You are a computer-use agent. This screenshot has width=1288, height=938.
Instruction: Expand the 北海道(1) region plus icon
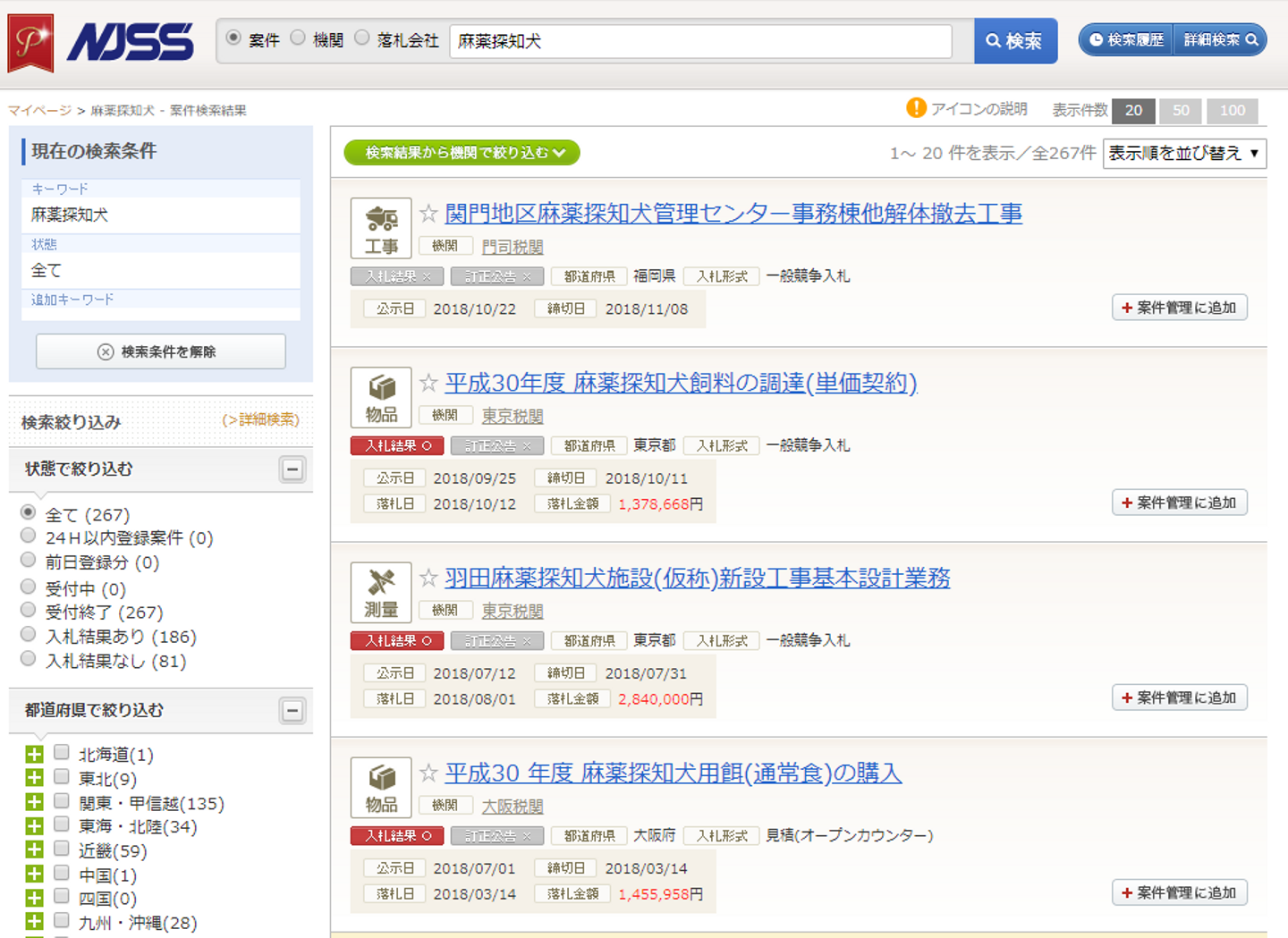tap(34, 754)
